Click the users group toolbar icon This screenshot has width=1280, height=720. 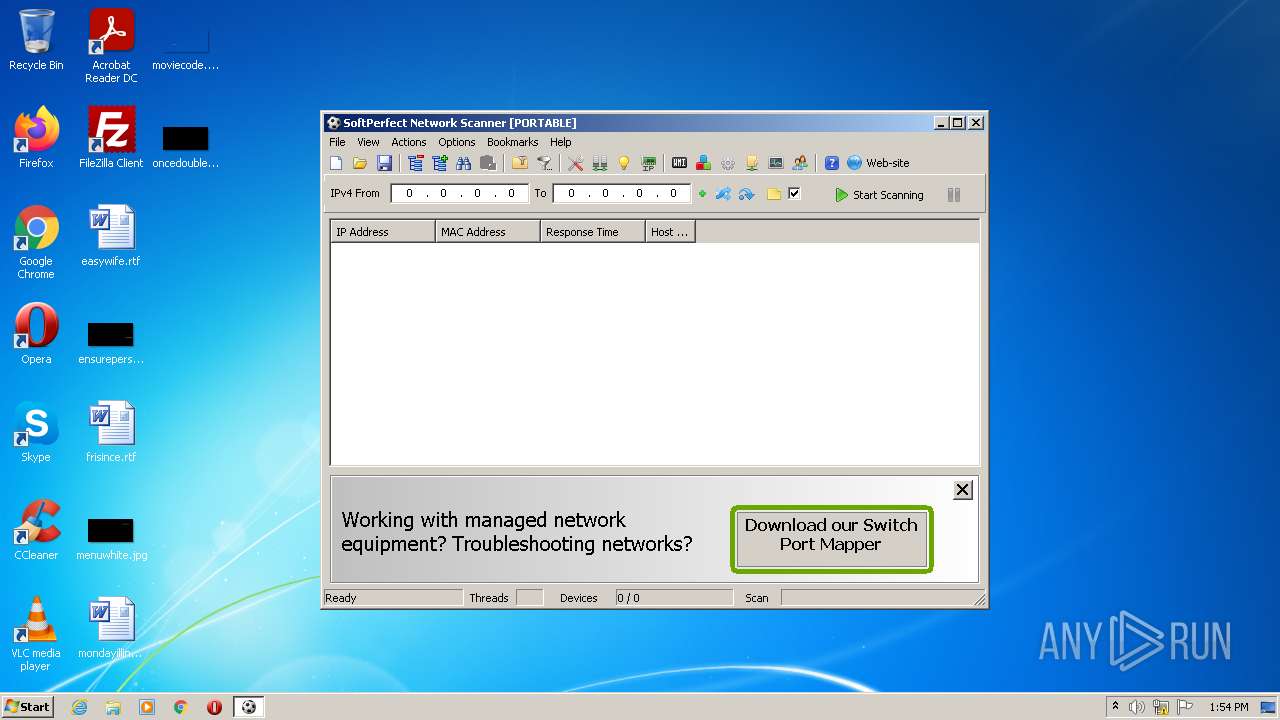pyautogui.click(x=800, y=163)
